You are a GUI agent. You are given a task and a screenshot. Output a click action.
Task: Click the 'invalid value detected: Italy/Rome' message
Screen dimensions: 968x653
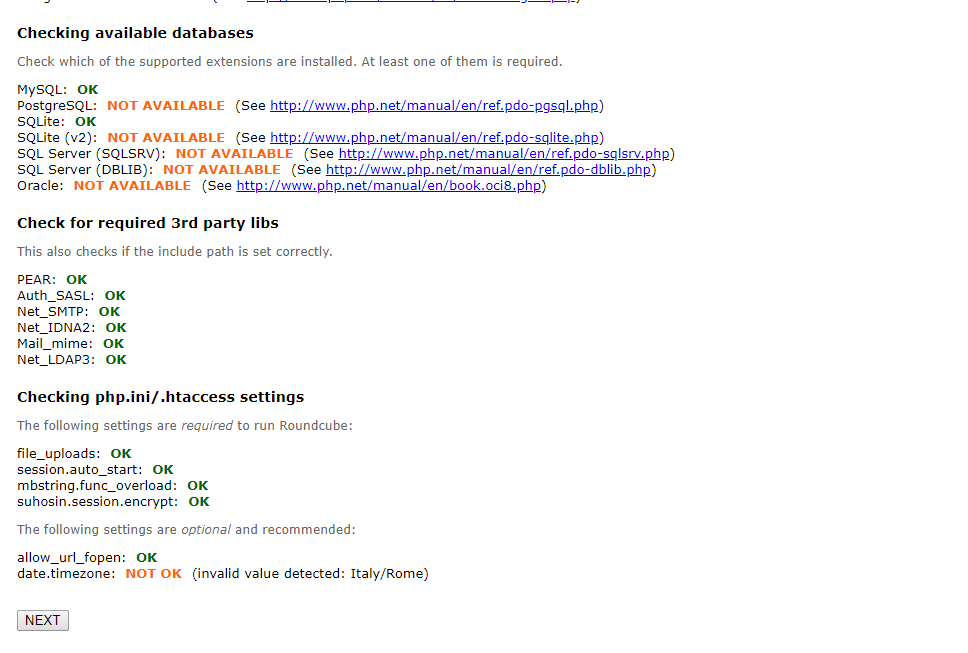pos(310,573)
